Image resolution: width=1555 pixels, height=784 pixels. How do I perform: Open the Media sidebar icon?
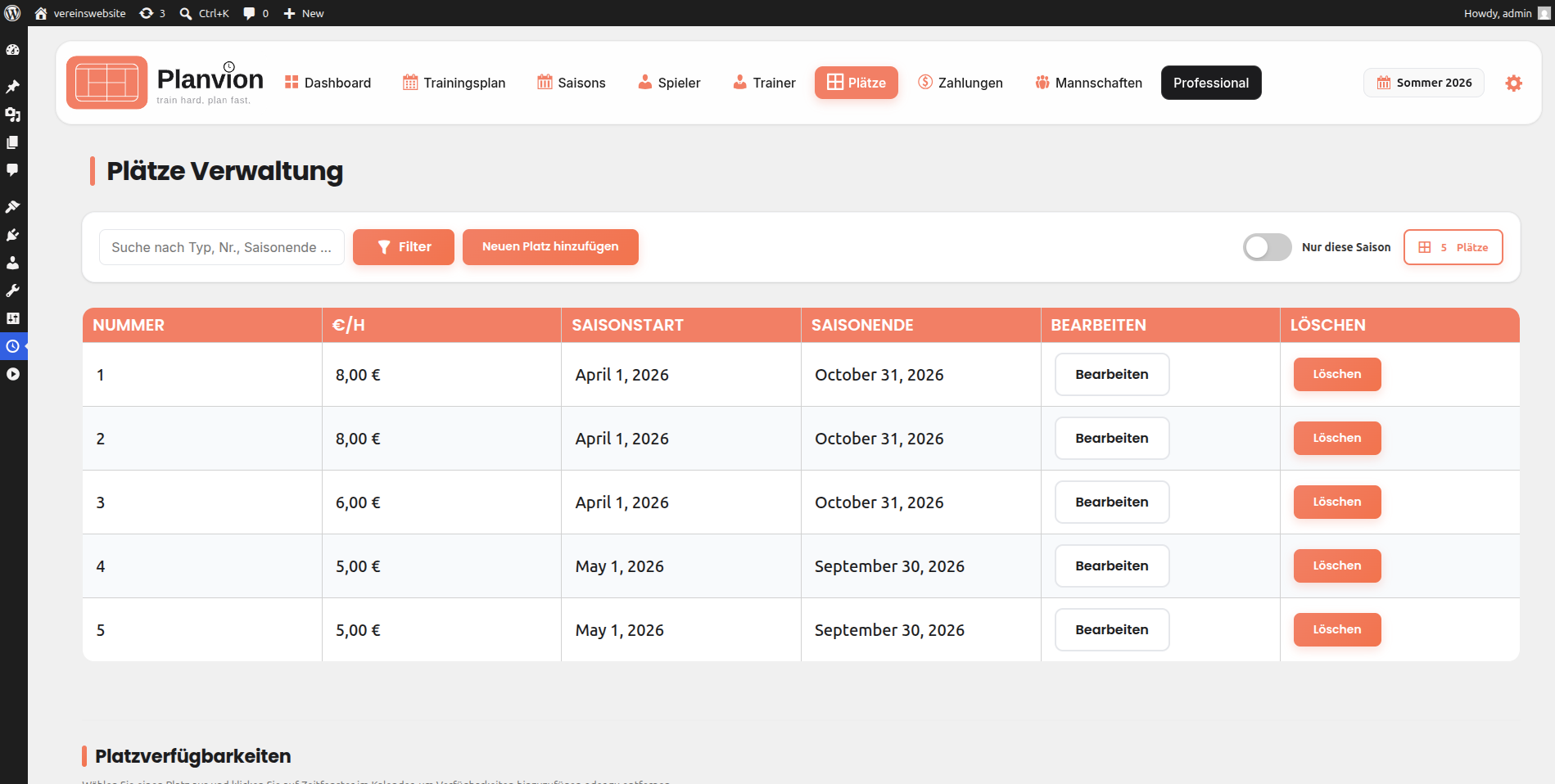point(12,115)
